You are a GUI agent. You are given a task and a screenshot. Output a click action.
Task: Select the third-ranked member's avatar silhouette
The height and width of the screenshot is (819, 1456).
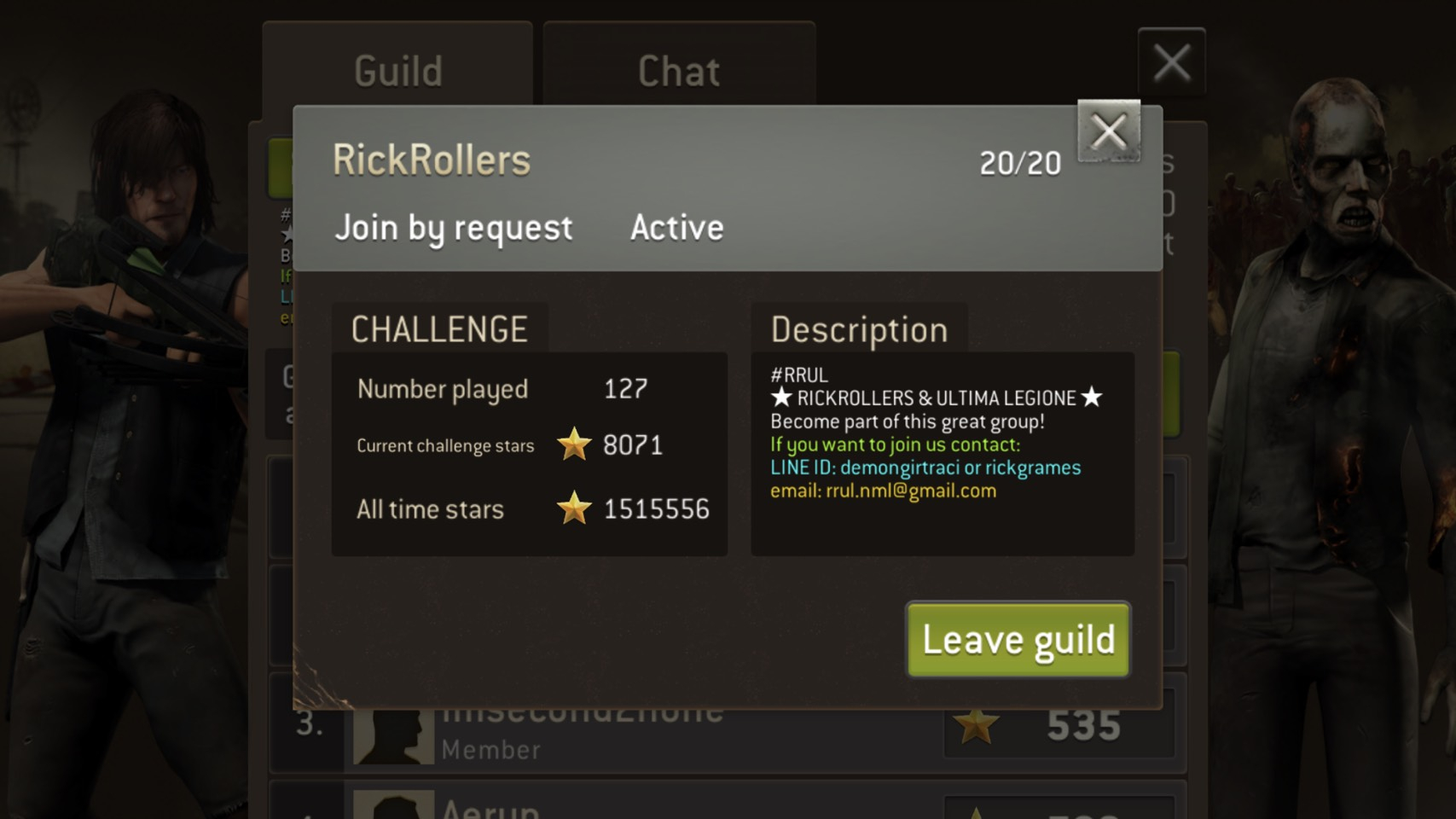(393, 735)
